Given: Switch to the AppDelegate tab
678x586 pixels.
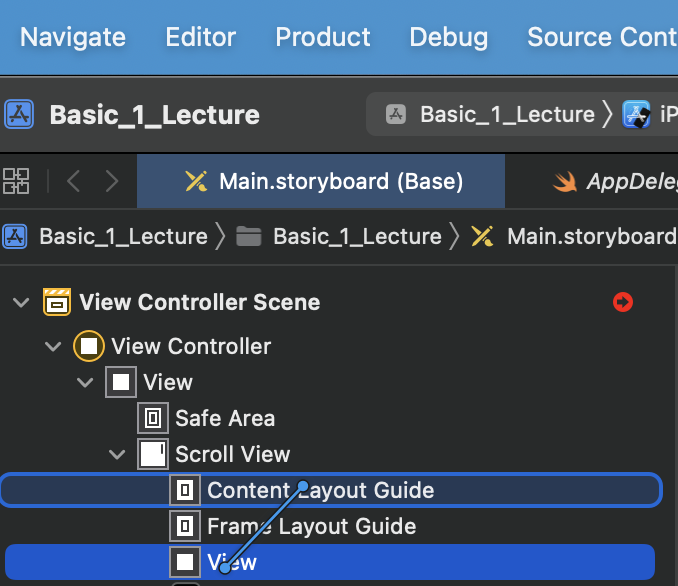Looking at the screenshot, I should click(620, 181).
